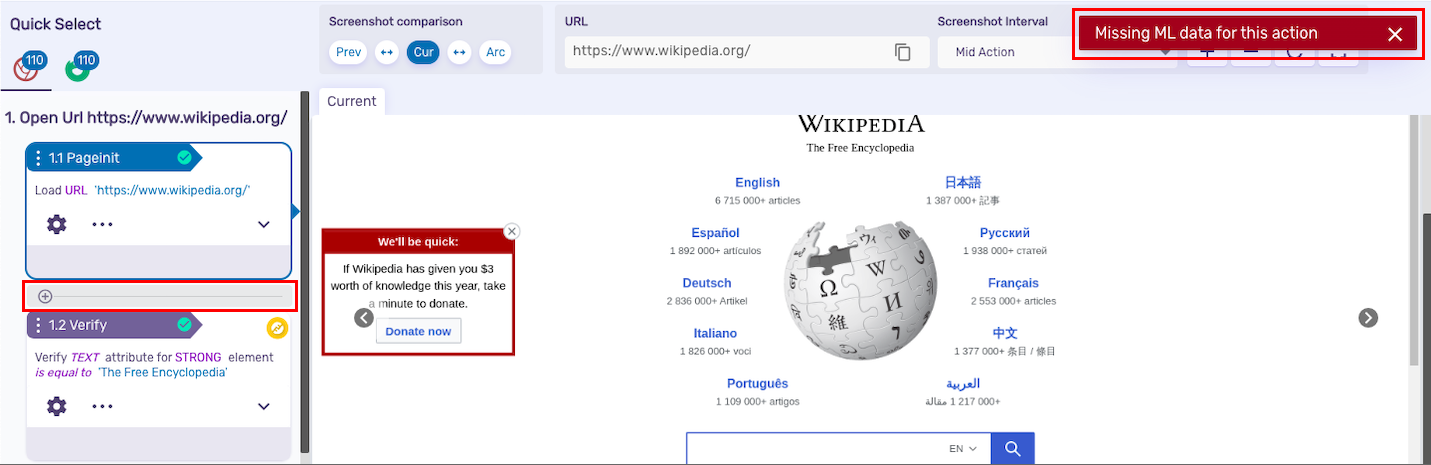Screen dimensions: 1431x465
Task: Open the Русский Wikipedia link
Action: 1005,233
